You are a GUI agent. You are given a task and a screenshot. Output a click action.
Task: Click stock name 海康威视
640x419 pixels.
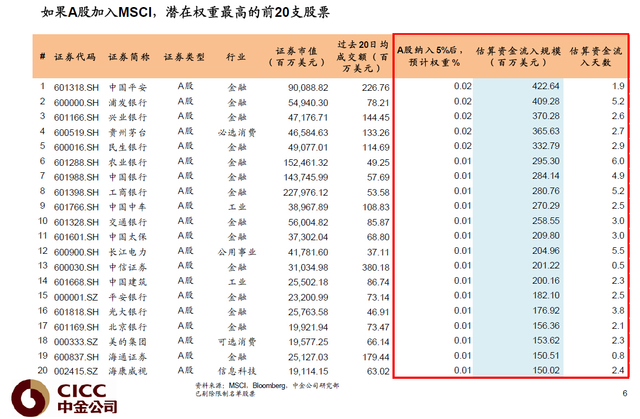coord(128,372)
